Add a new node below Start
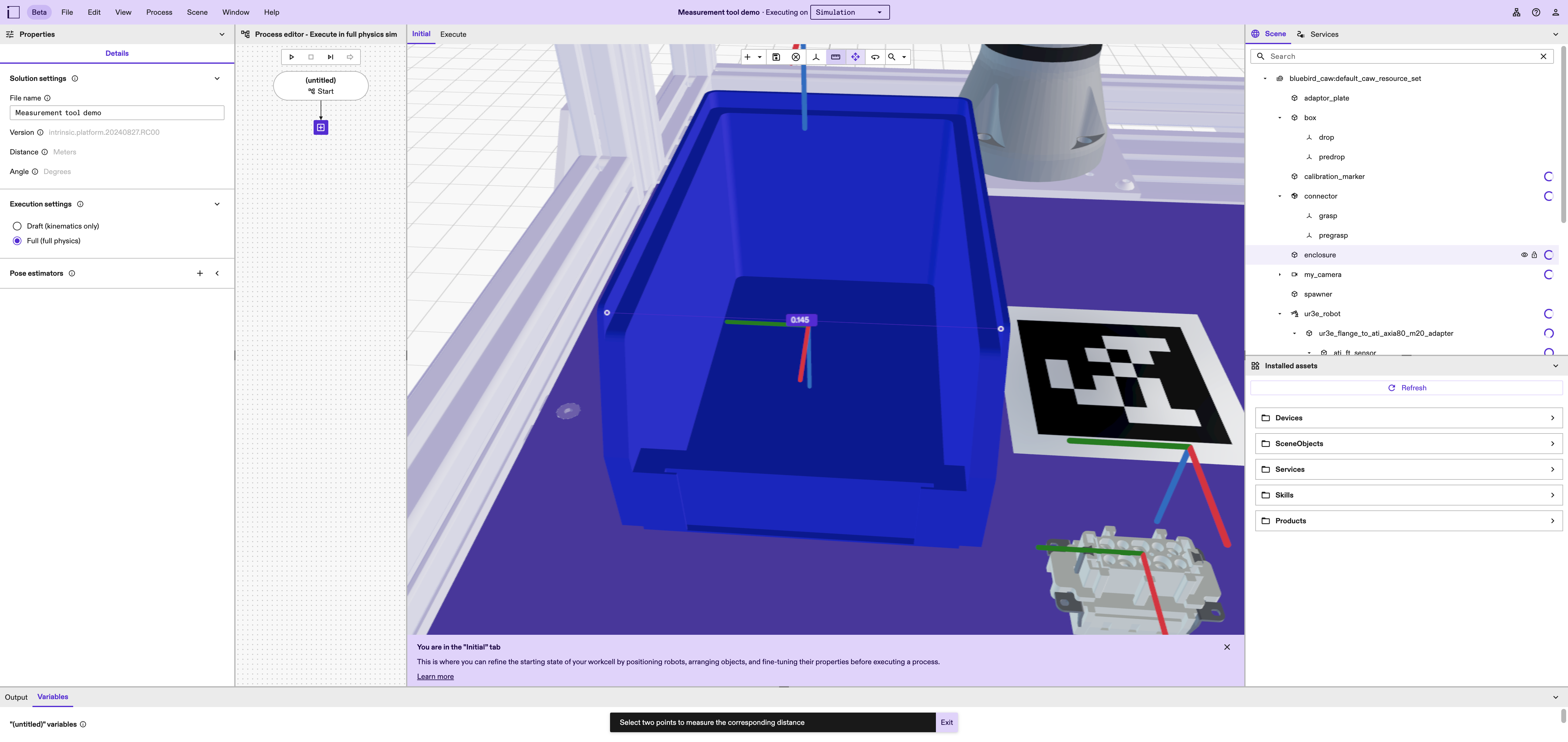The height and width of the screenshot is (742, 1568). point(321,127)
